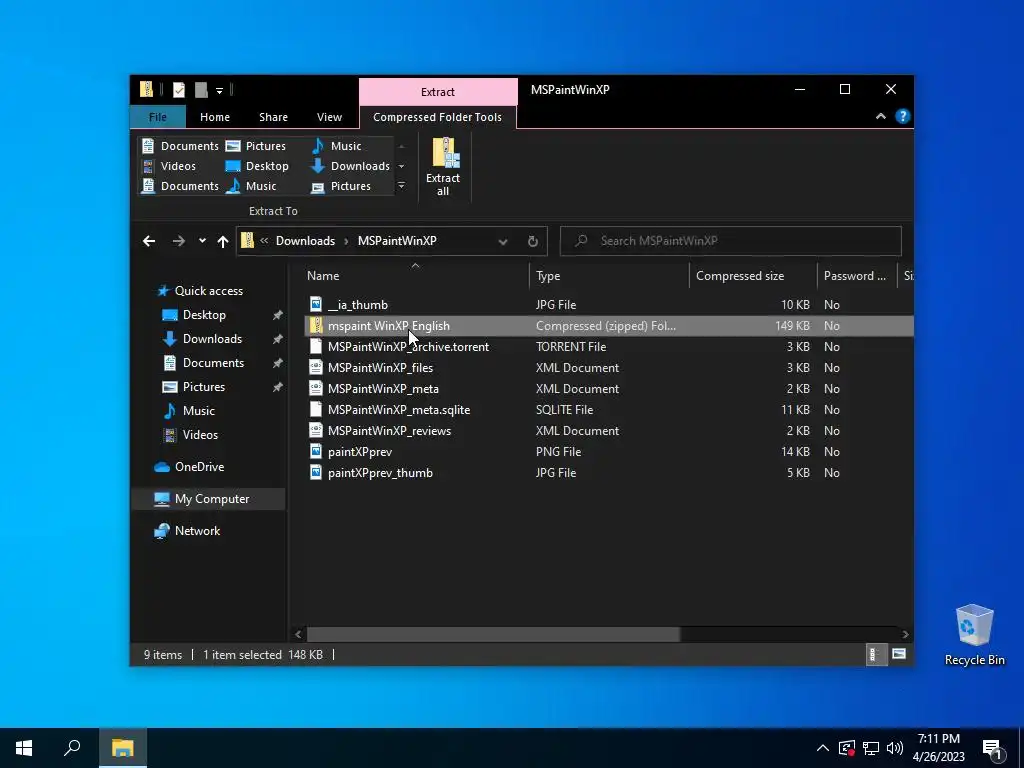The height and width of the screenshot is (768, 1024).
Task: Click the scrollbar right arrow
Action: coord(905,634)
